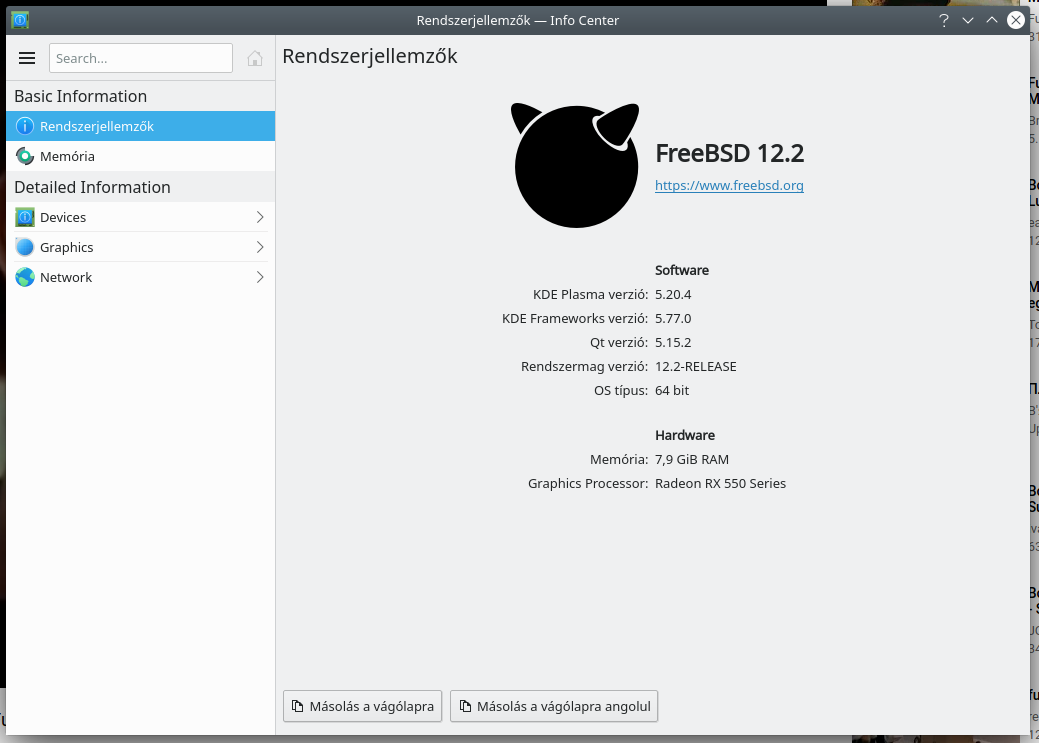This screenshot has width=1039, height=743.
Task: Click the Graphics blue sphere icon
Action: click(25, 247)
